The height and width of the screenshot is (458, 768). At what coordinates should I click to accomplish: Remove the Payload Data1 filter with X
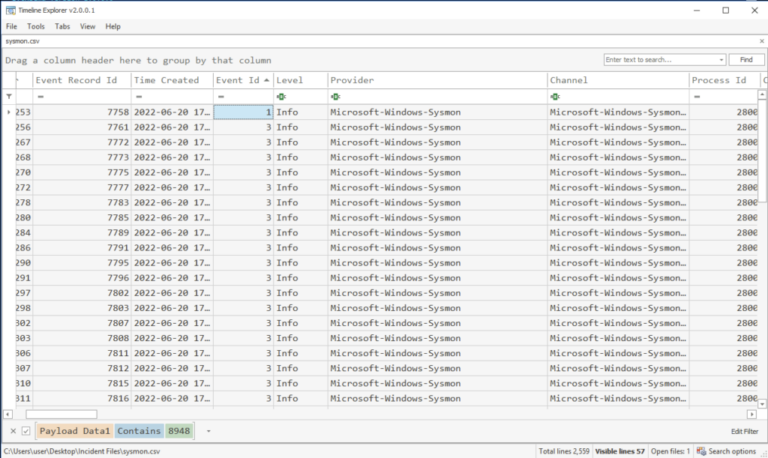[13, 431]
